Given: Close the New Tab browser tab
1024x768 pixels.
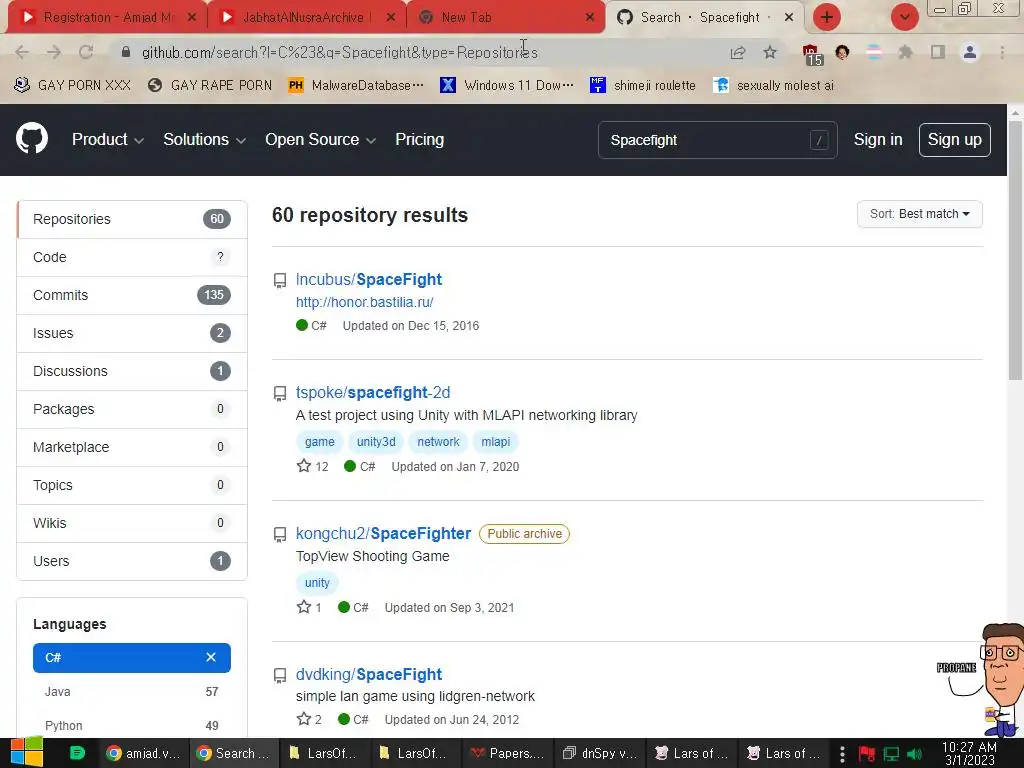Looking at the screenshot, I should 590,17.
